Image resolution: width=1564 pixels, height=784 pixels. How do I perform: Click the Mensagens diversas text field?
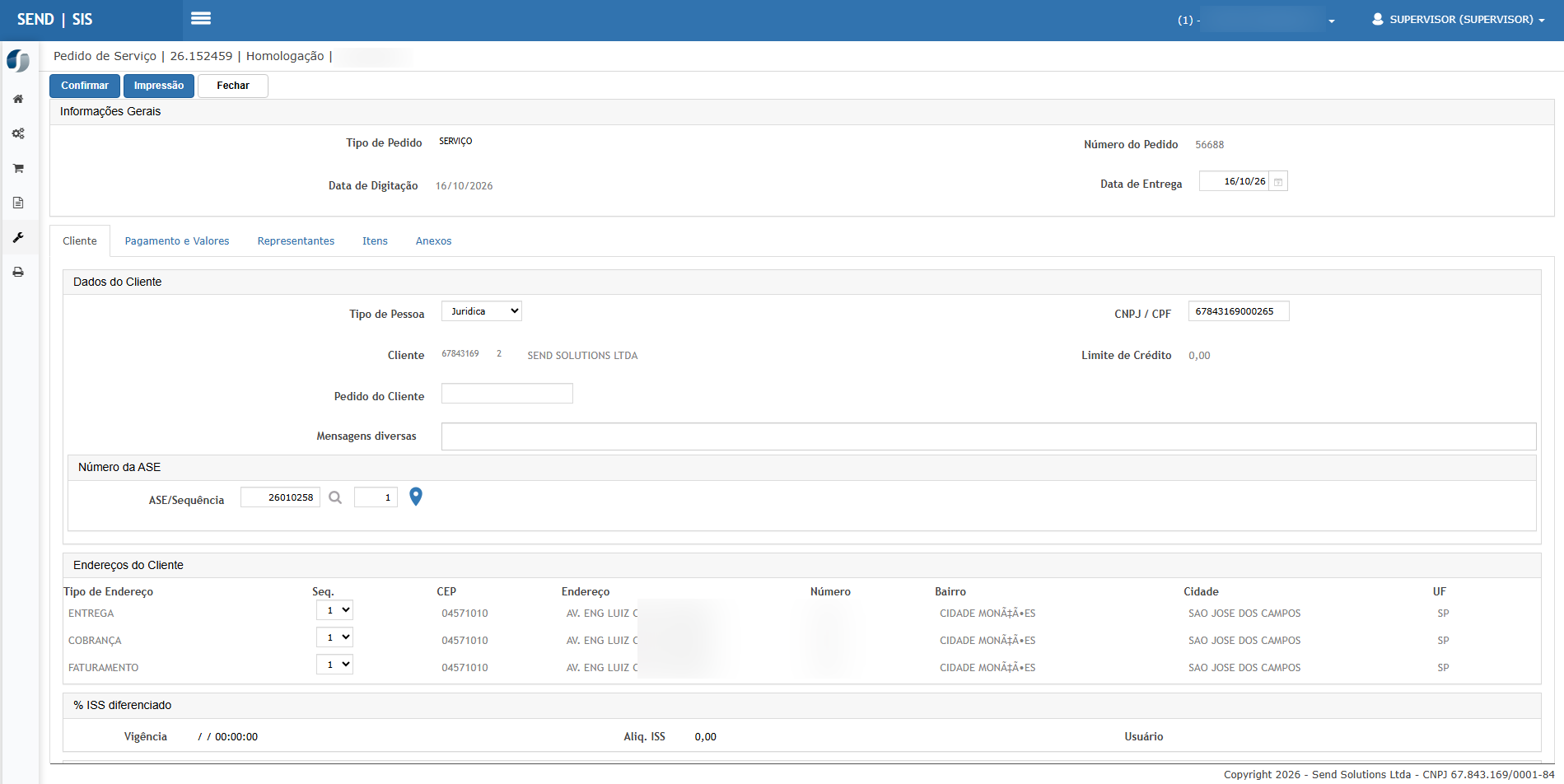pyautogui.click(x=989, y=436)
